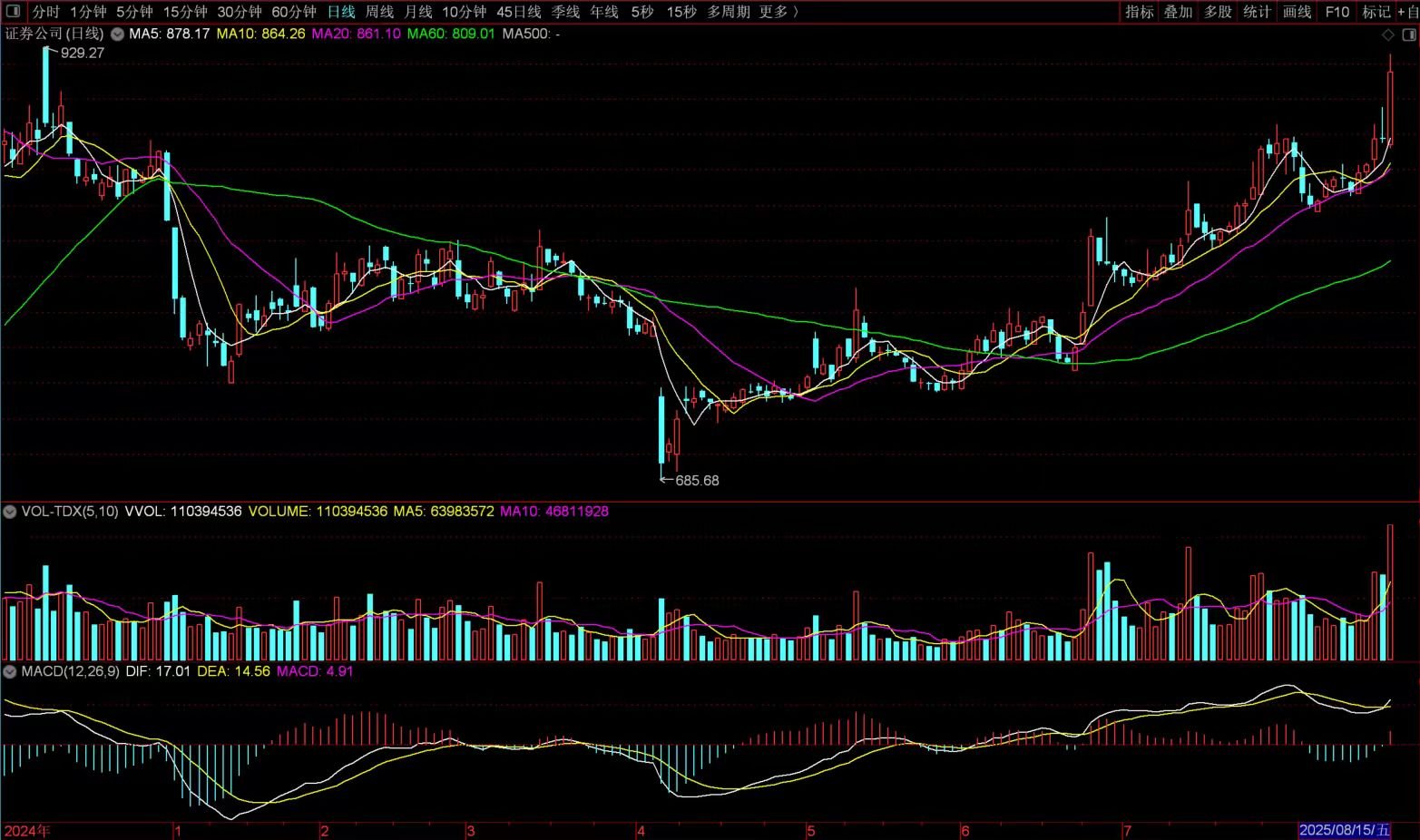Click the MA500 label

pos(531,34)
